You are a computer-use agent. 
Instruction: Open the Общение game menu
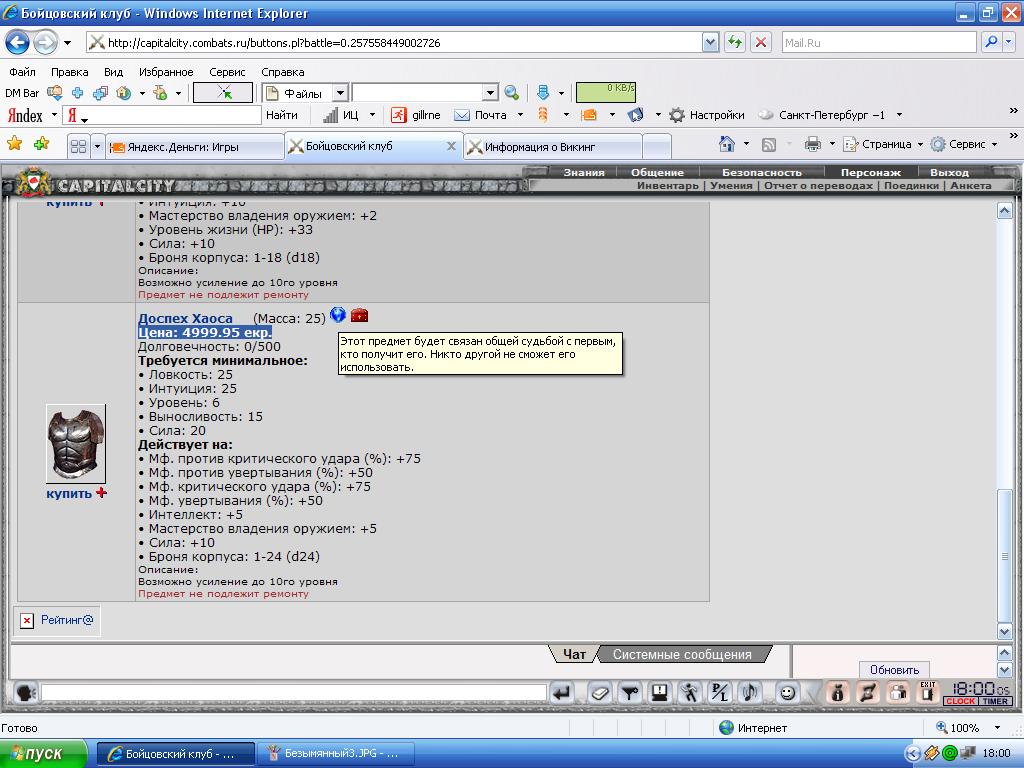657,172
